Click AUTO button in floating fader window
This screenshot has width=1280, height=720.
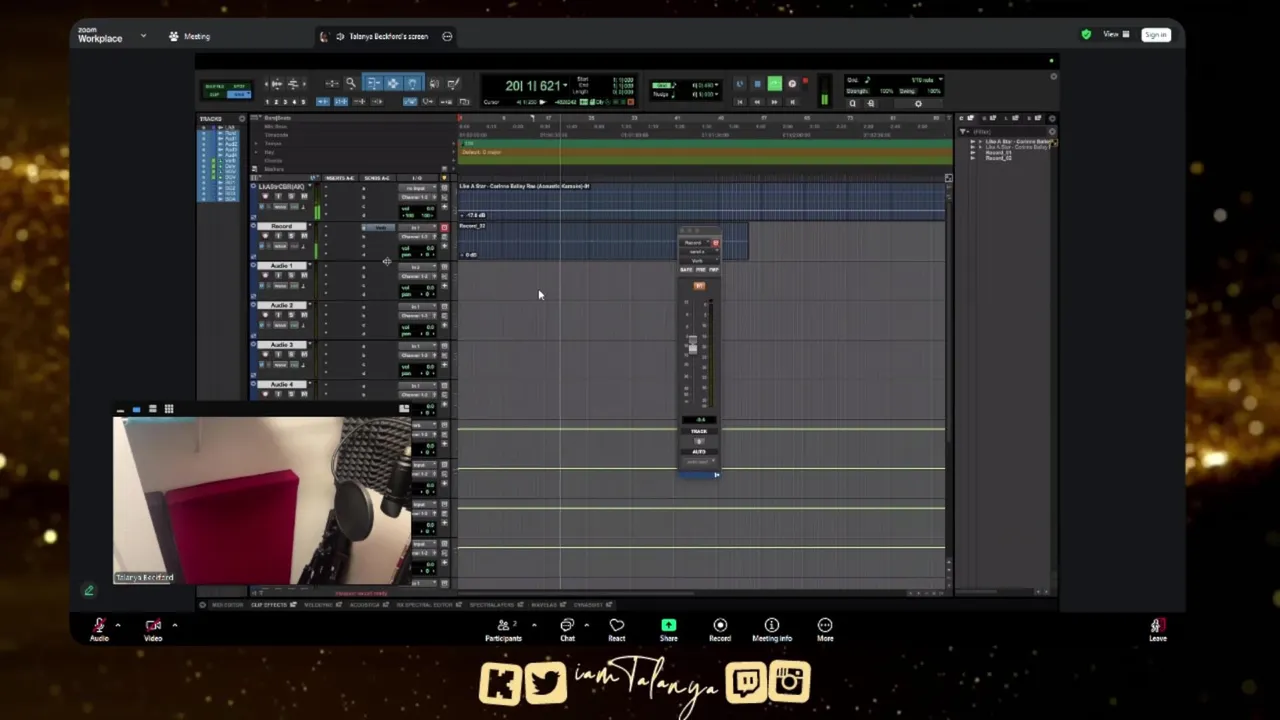(x=699, y=451)
